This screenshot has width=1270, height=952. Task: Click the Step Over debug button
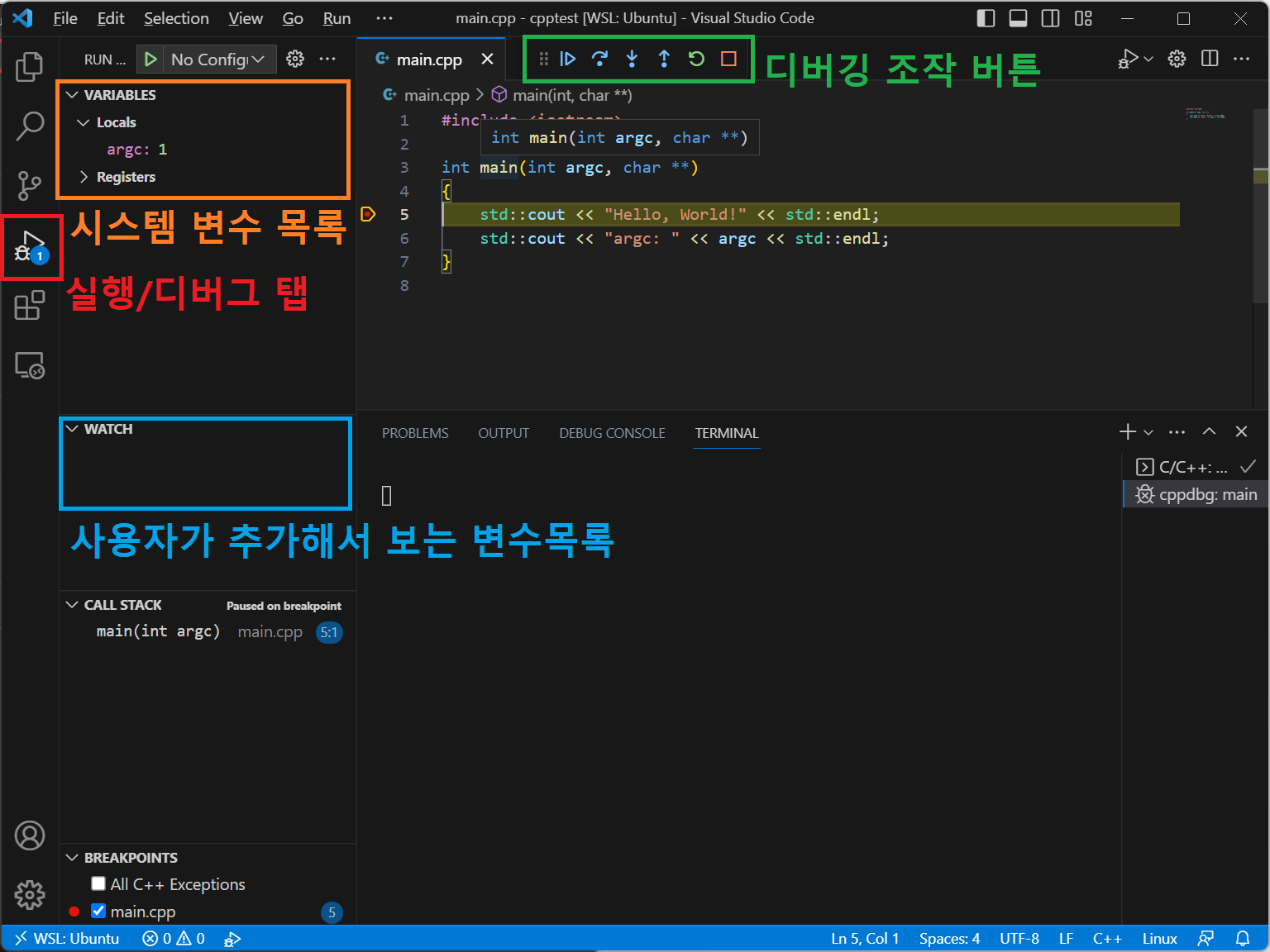pyautogui.click(x=599, y=59)
